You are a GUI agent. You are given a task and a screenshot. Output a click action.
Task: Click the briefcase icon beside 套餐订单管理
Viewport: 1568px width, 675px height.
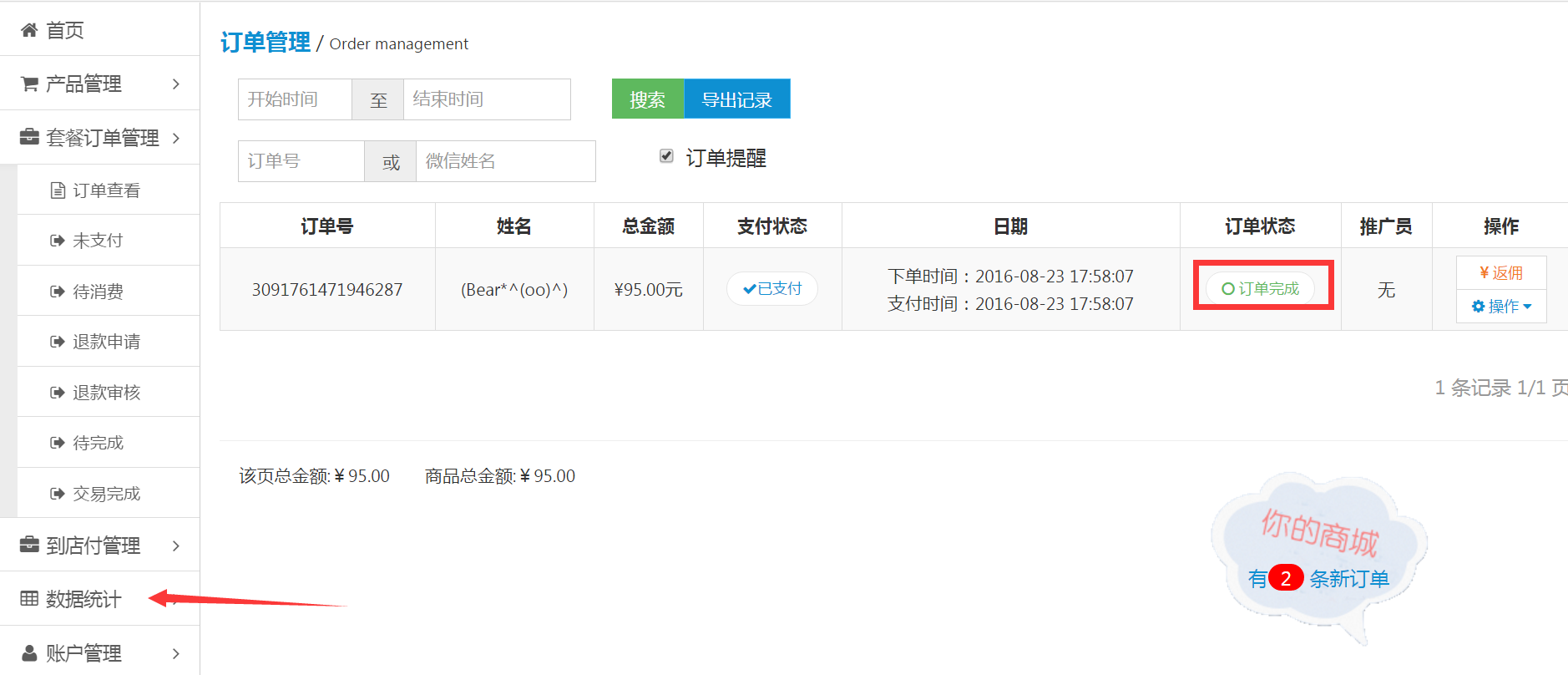[x=29, y=138]
